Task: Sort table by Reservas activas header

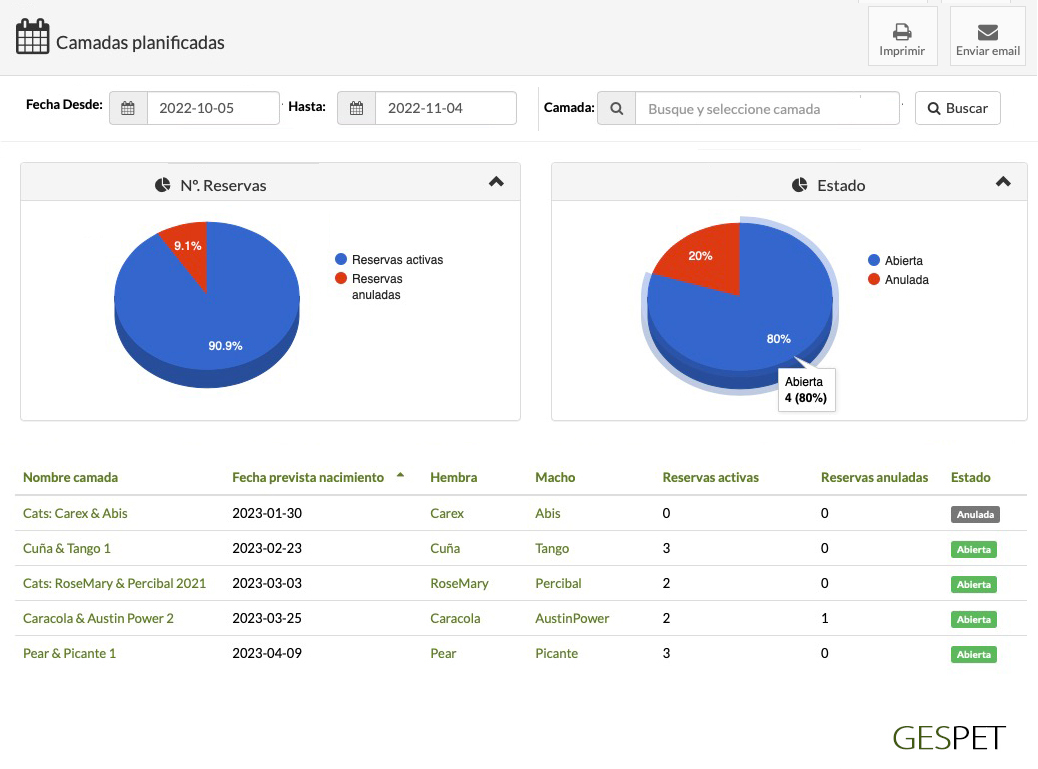Action: (x=710, y=477)
